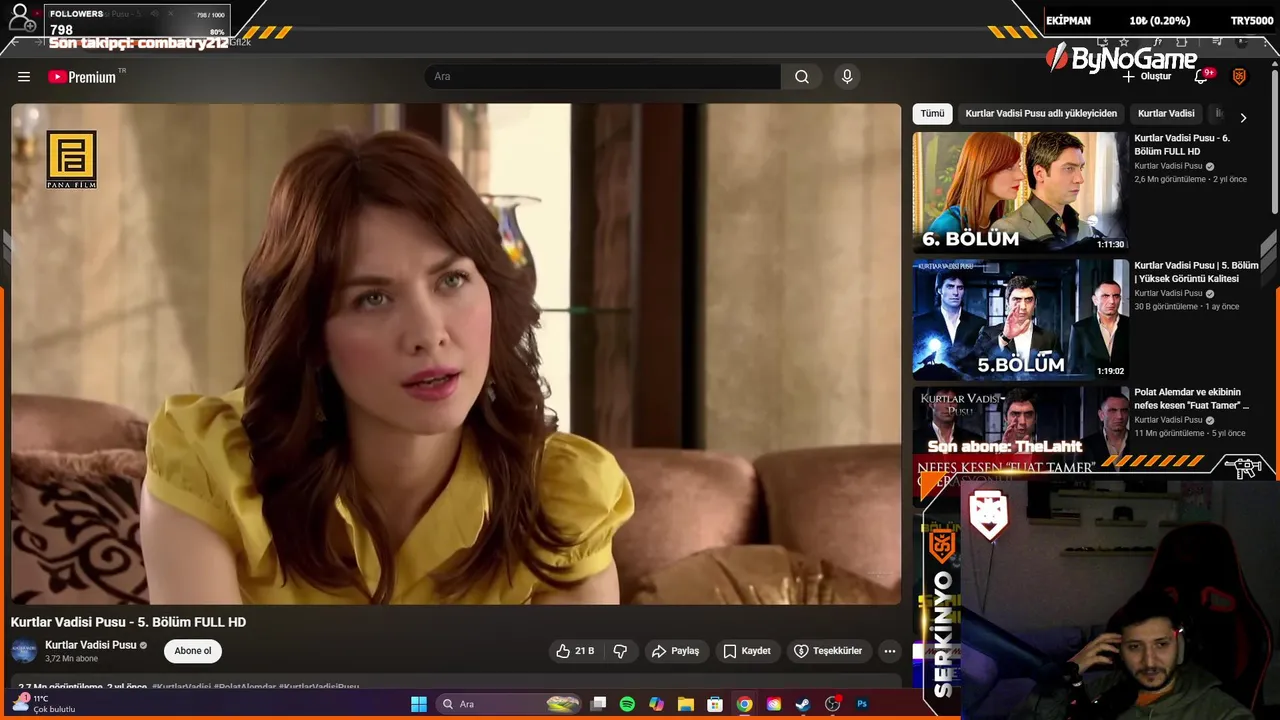Open more actions three-dot menu below video

(889, 651)
